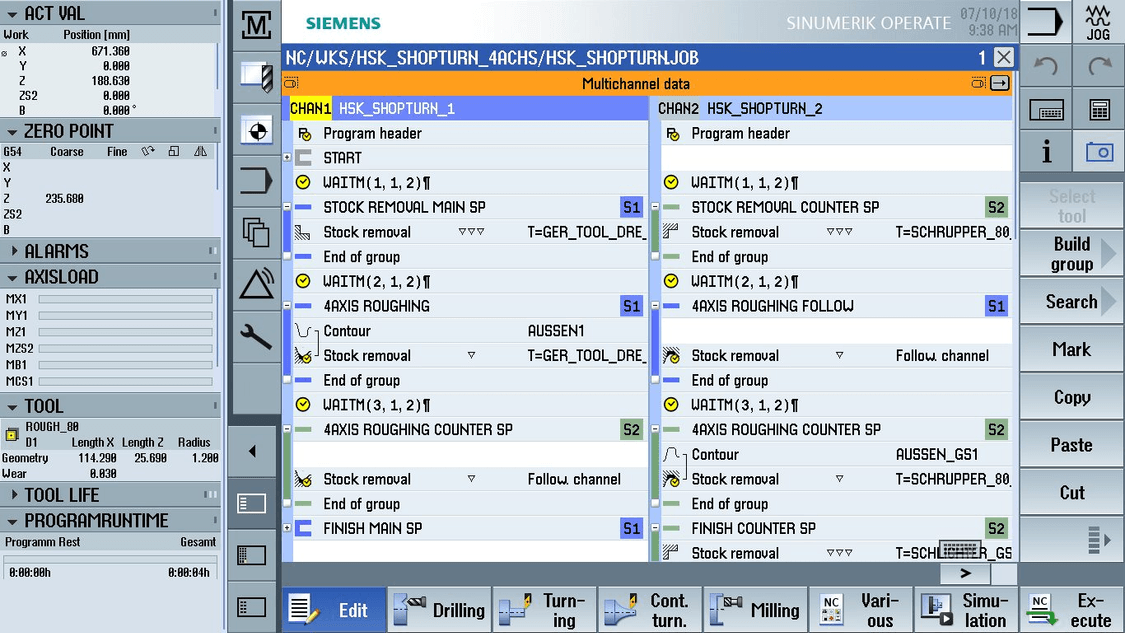Open the info help icon
The height and width of the screenshot is (633, 1125).
(1046, 151)
